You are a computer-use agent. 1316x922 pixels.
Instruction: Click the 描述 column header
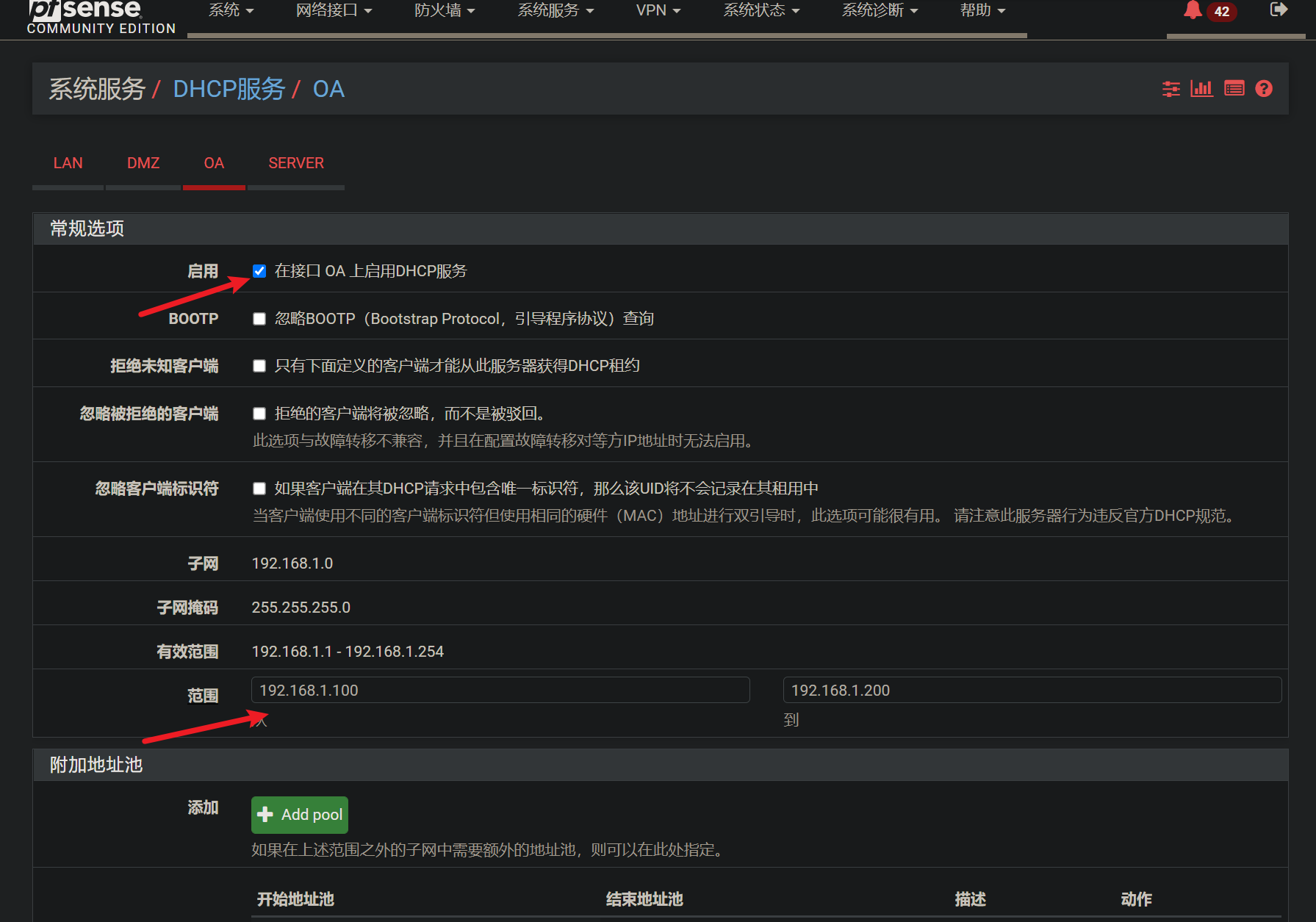(x=970, y=899)
